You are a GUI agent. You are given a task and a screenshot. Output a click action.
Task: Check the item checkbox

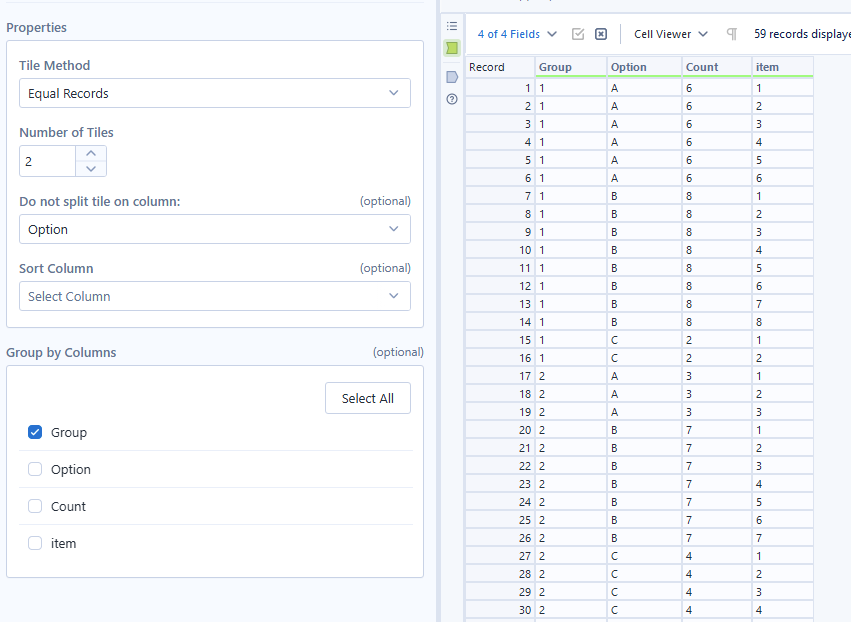coord(35,543)
